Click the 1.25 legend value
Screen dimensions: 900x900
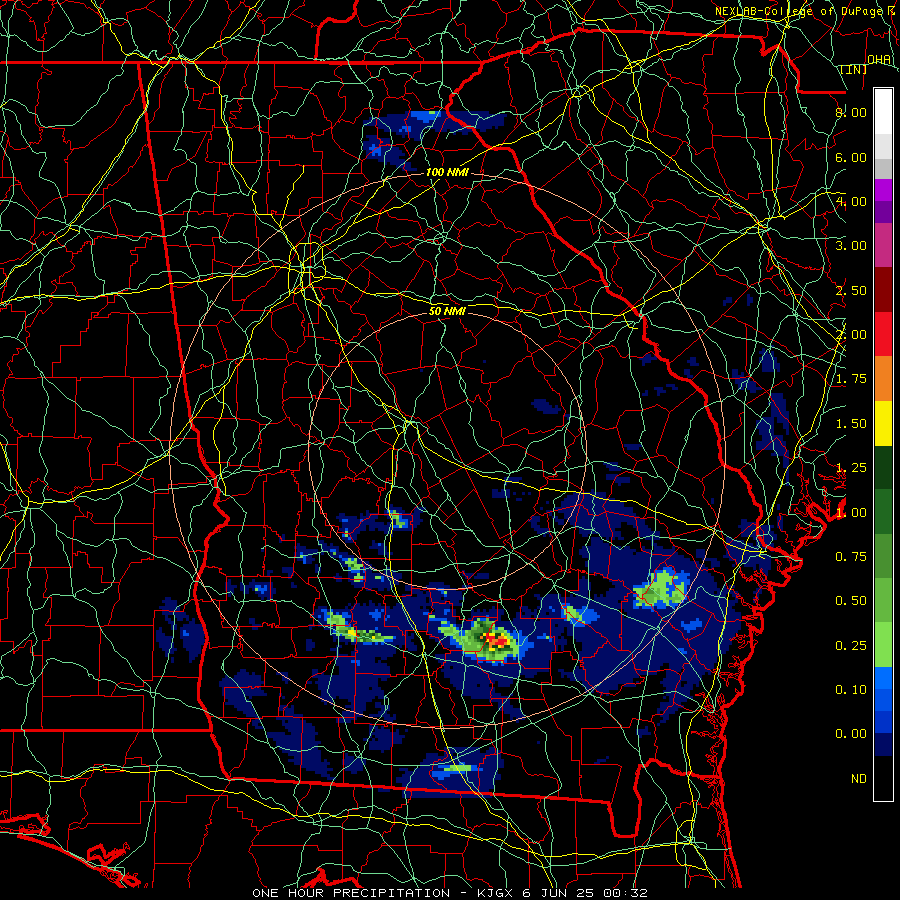click(851, 468)
